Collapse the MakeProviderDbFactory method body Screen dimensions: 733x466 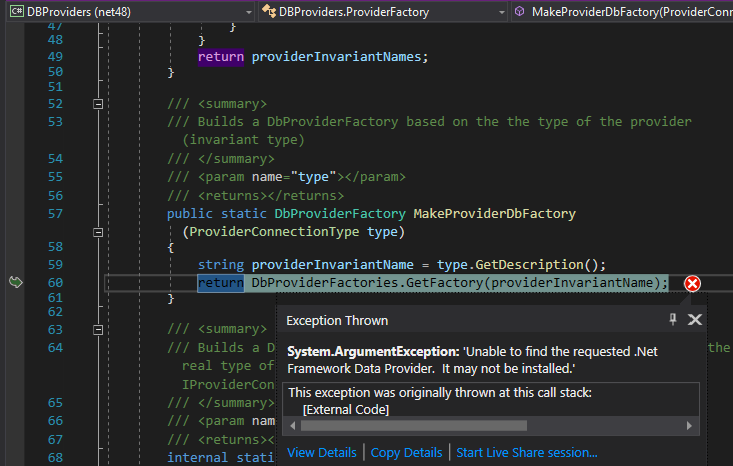[98, 232]
